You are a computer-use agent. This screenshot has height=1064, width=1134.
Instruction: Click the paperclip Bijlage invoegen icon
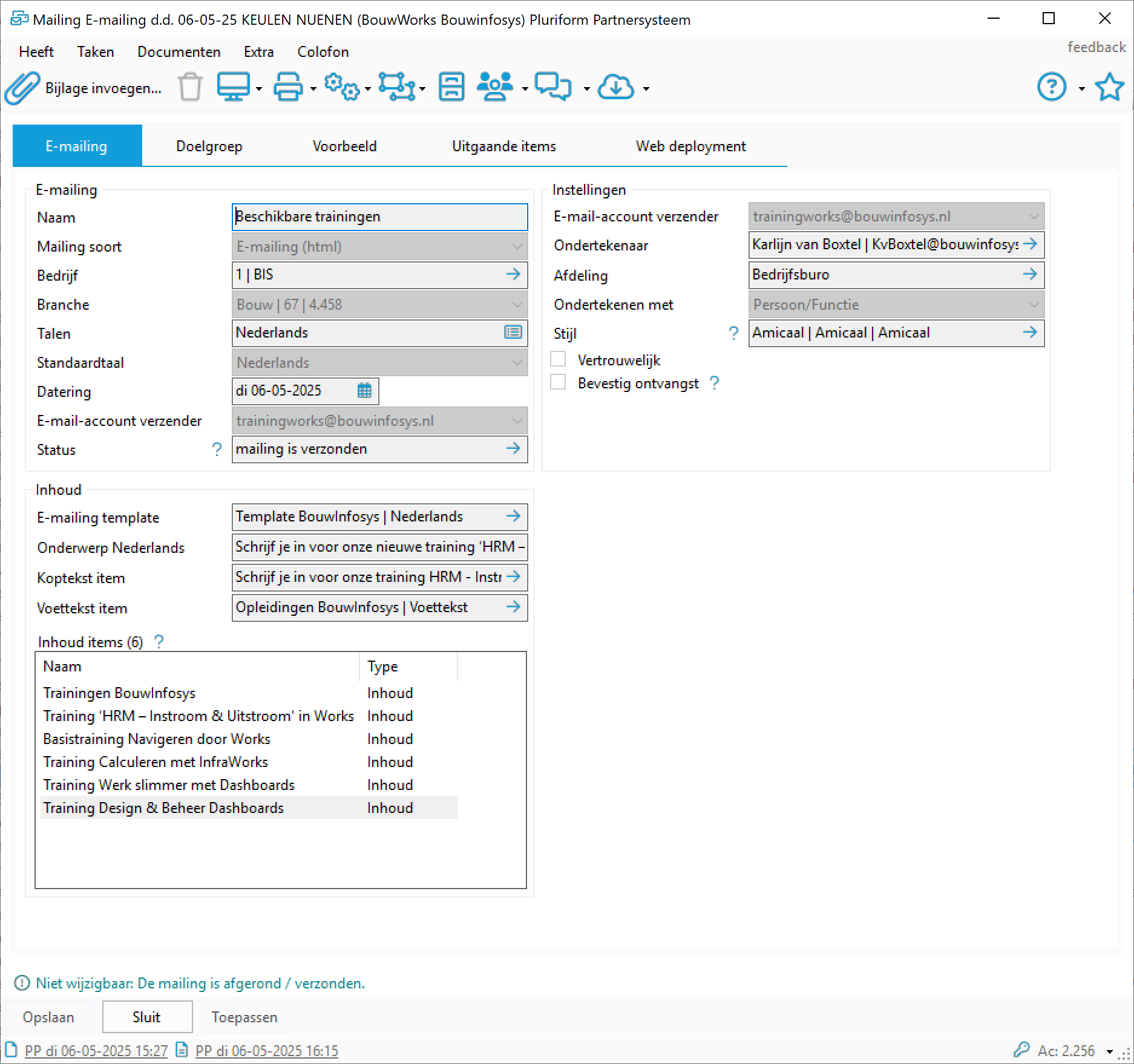(22, 88)
